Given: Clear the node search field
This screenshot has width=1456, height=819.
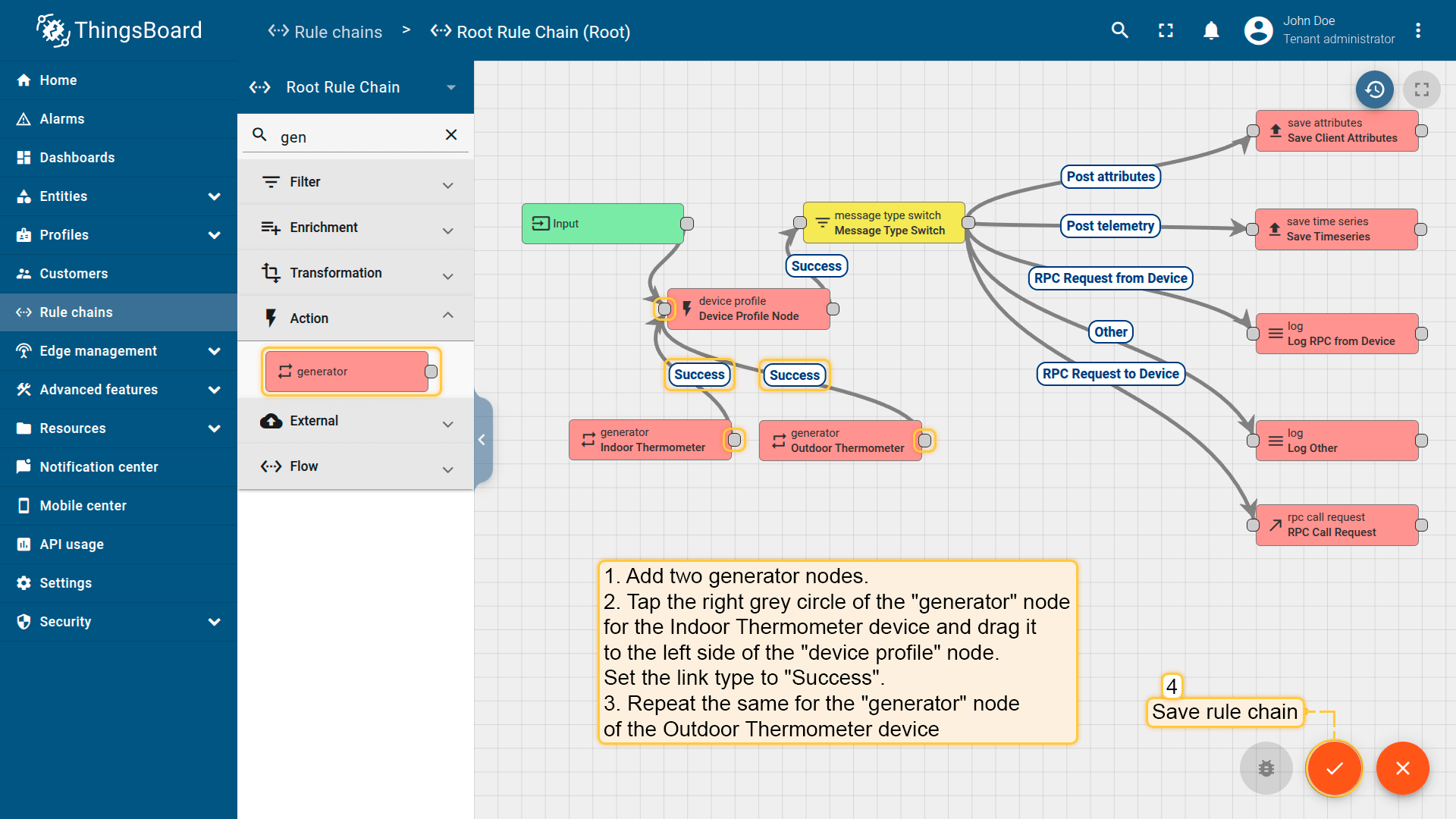Looking at the screenshot, I should tap(451, 135).
